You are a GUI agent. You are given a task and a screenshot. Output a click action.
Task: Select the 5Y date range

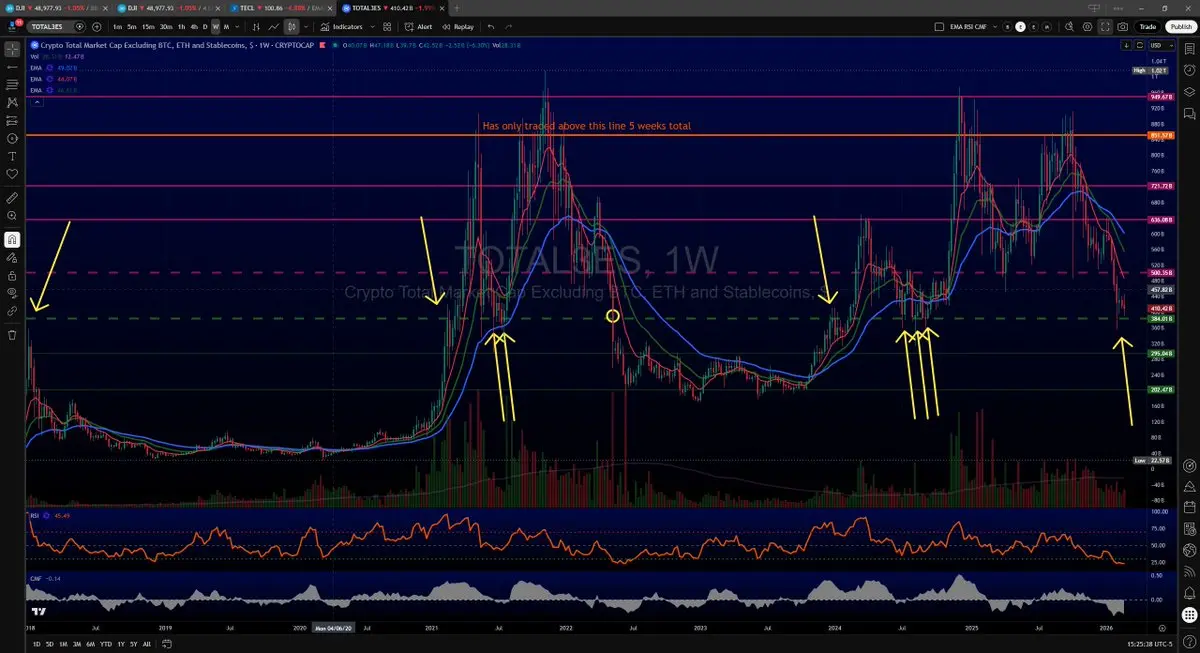coord(134,644)
